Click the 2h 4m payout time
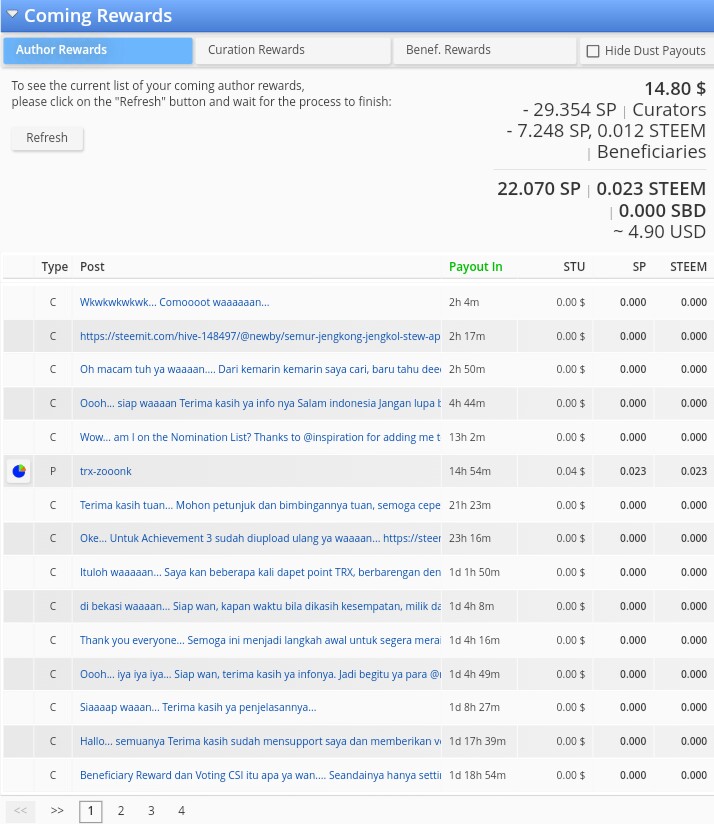The height and width of the screenshot is (824, 714). pos(464,302)
